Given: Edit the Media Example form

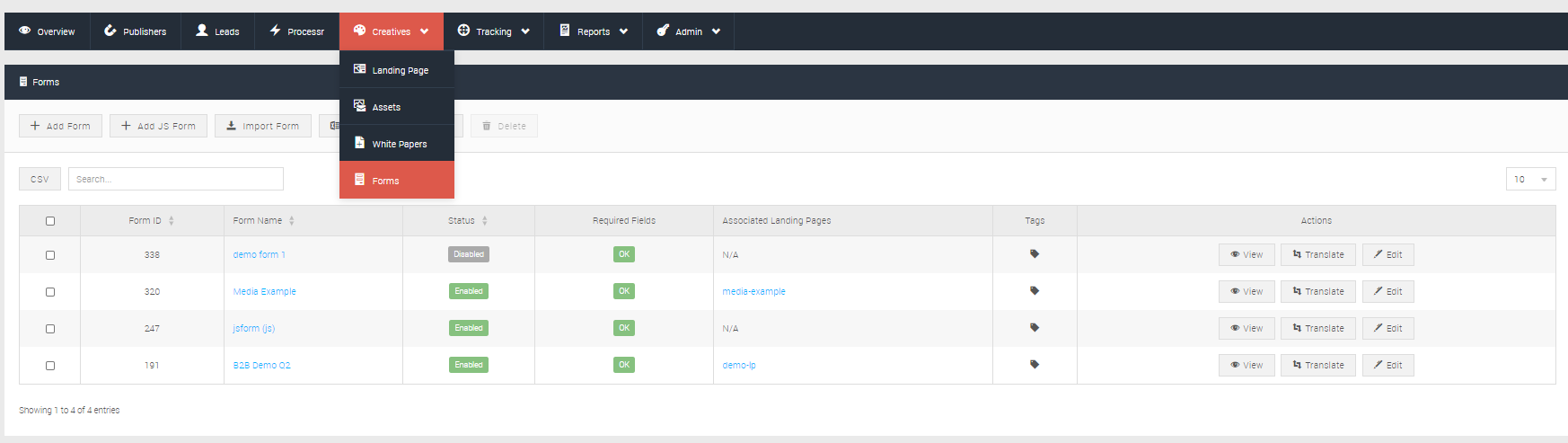Looking at the screenshot, I should pyautogui.click(x=1388, y=291).
